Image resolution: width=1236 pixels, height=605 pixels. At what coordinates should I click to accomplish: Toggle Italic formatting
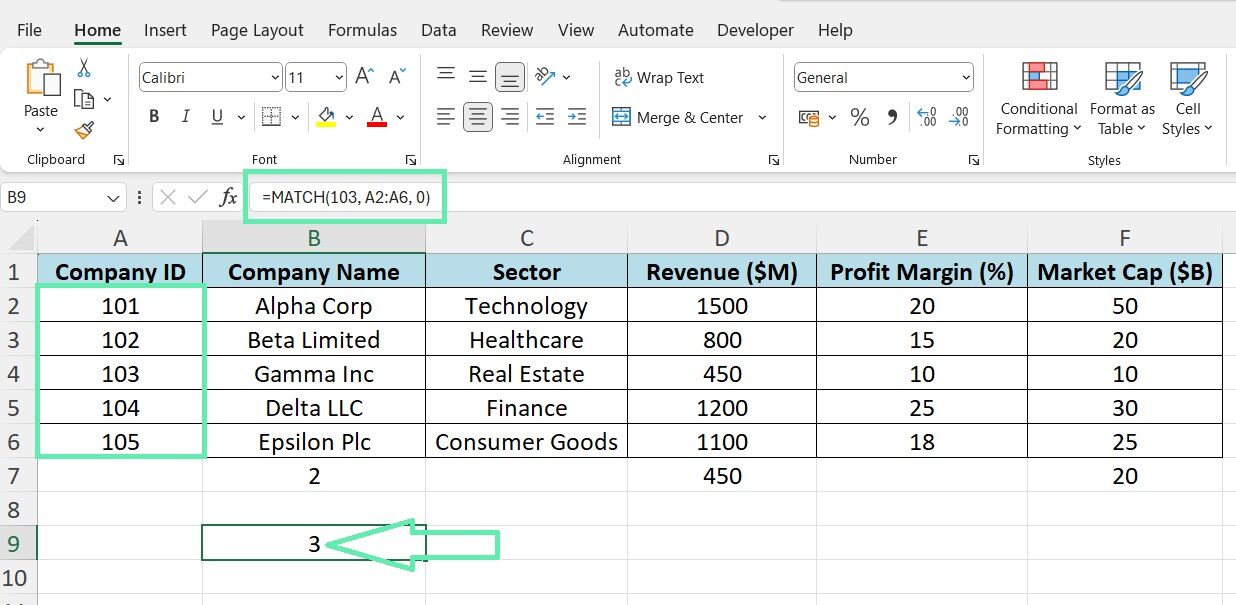click(185, 117)
